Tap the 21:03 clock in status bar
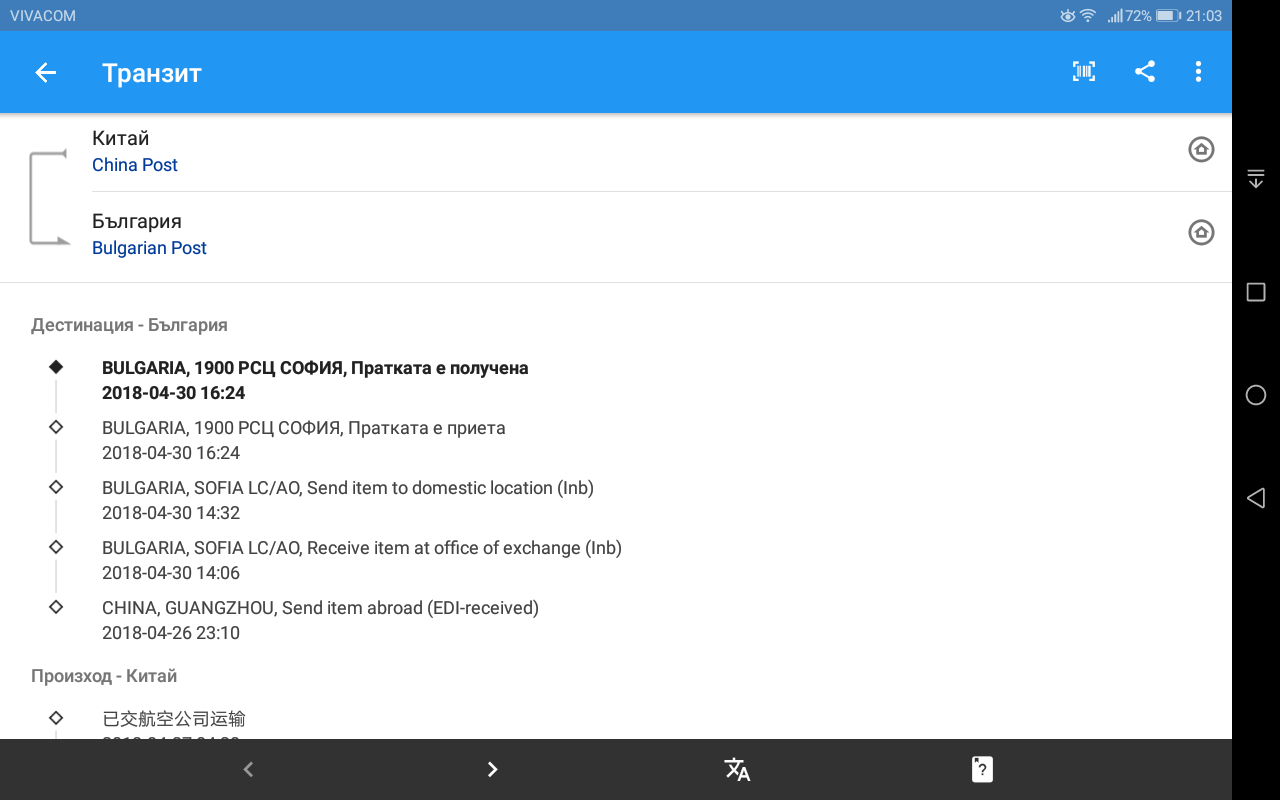This screenshot has height=800, width=1280. [x=1204, y=16]
